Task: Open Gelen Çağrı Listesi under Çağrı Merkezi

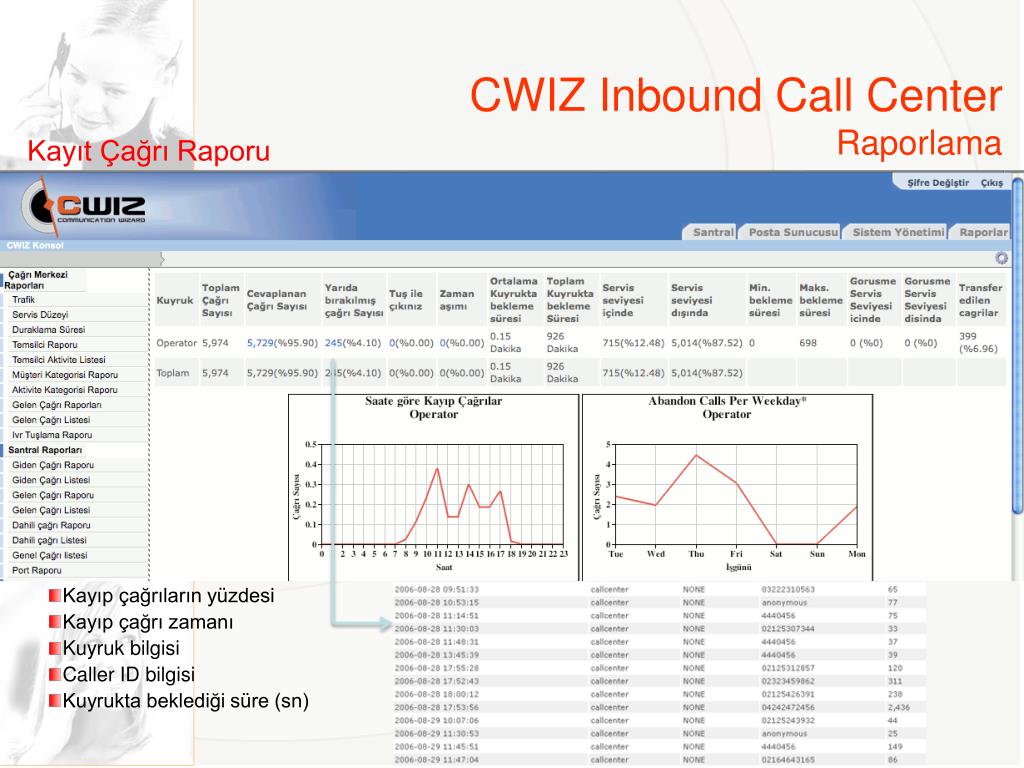Action: (x=51, y=420)
